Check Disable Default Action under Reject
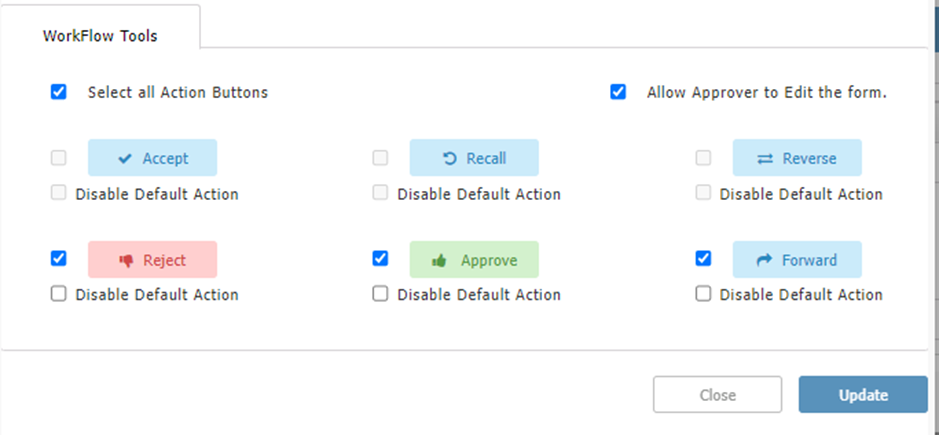Screen dimensions: 939x435 pos(59,294)
